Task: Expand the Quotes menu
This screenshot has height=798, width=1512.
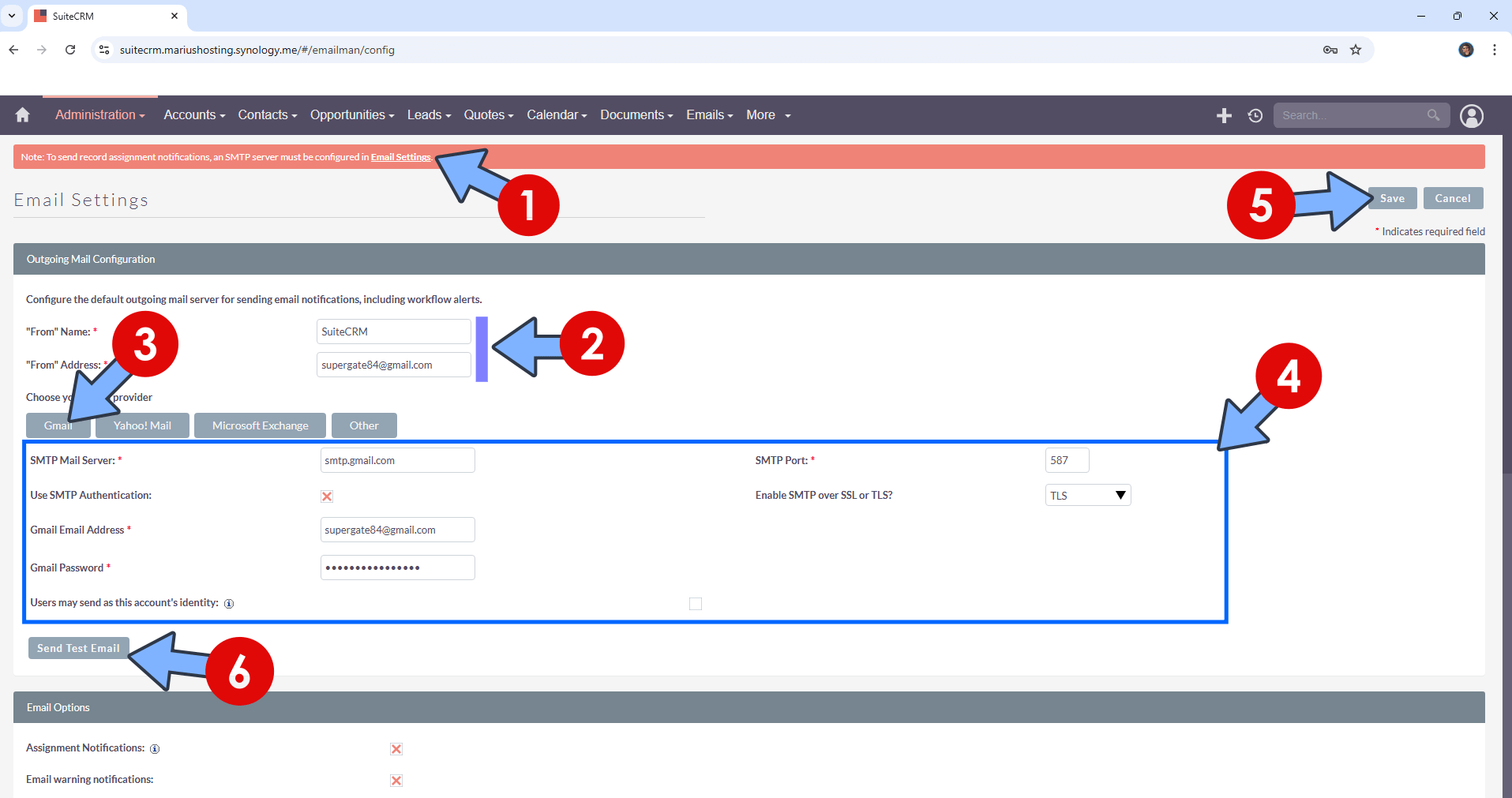Action: pos(489,115)
